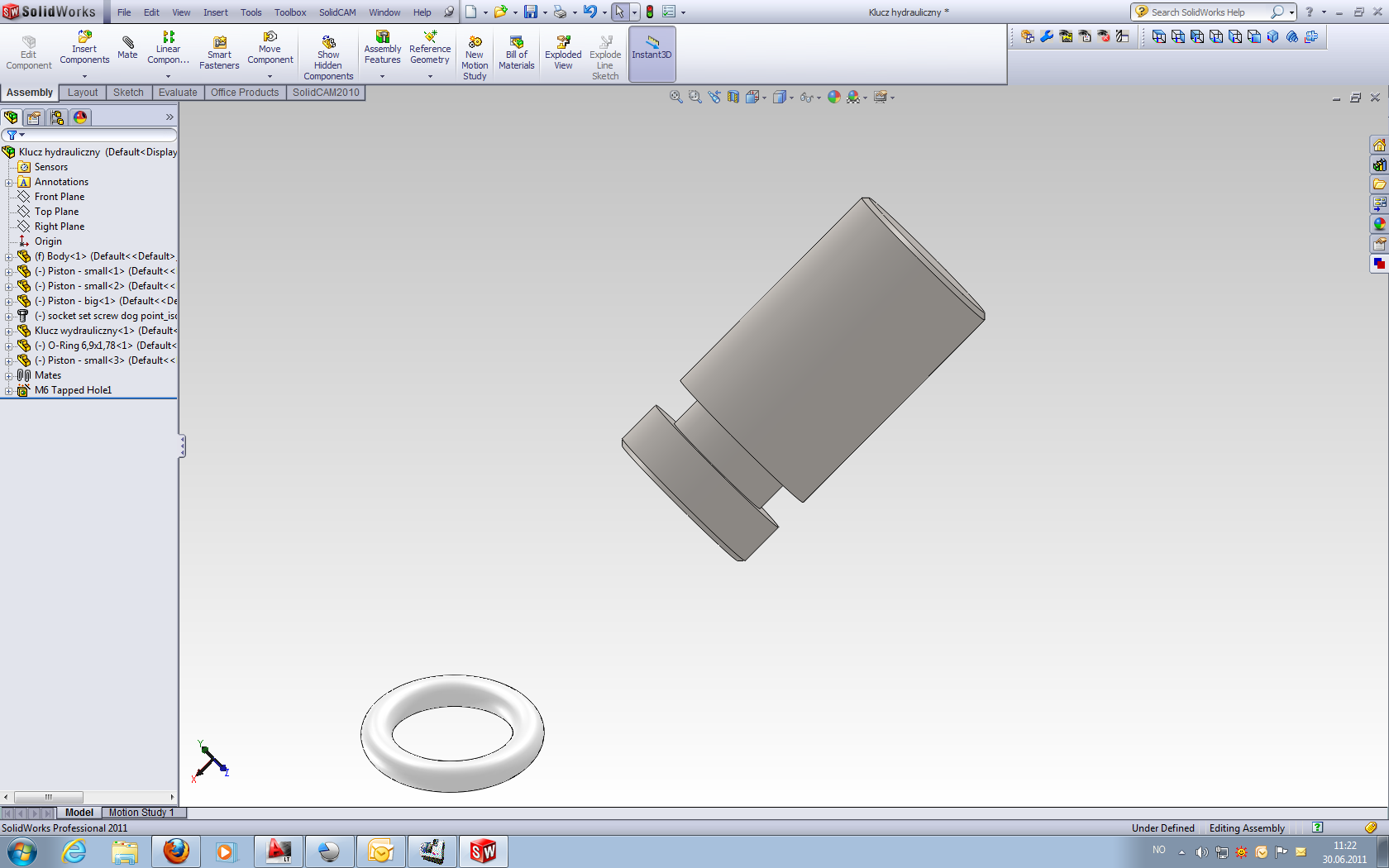Expand the (f) Body<1> tree node
The width and height of the screenshot is (1389, 868).
click(x=9, y=256)
